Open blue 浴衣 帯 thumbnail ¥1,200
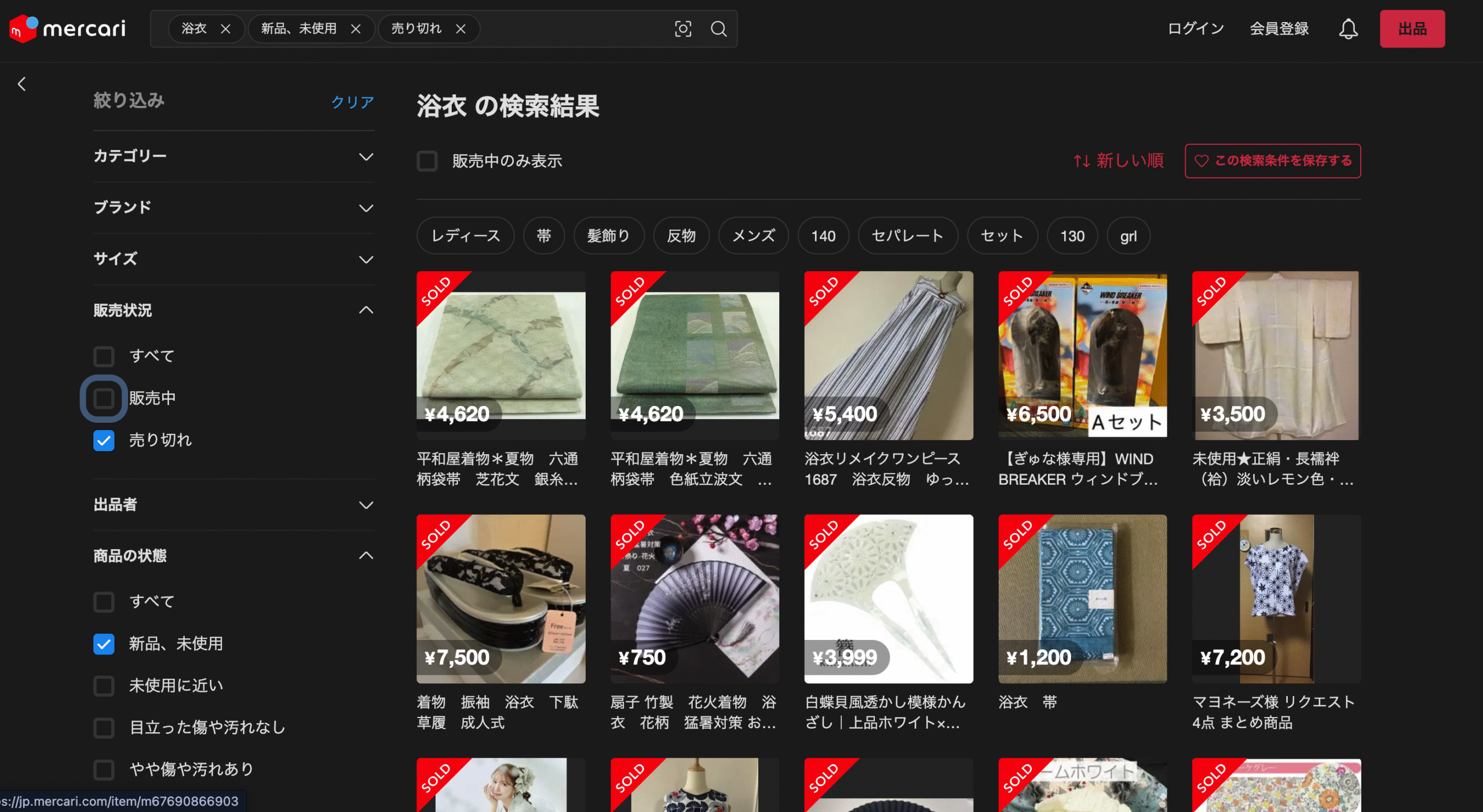This screenshot has width=1483, height=812. pos(1083,599)
